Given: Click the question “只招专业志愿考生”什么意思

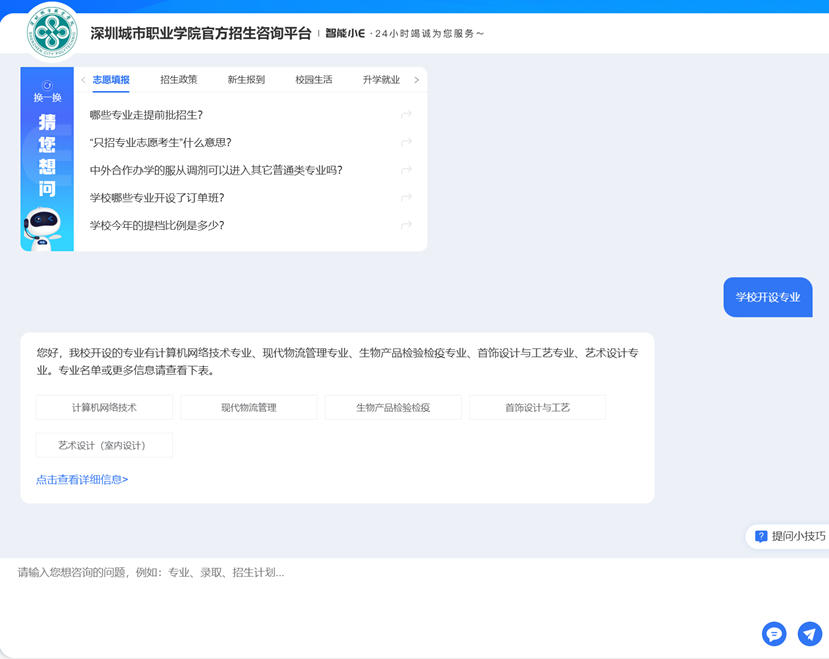Looking at the screenshot, I should (161, 143).
